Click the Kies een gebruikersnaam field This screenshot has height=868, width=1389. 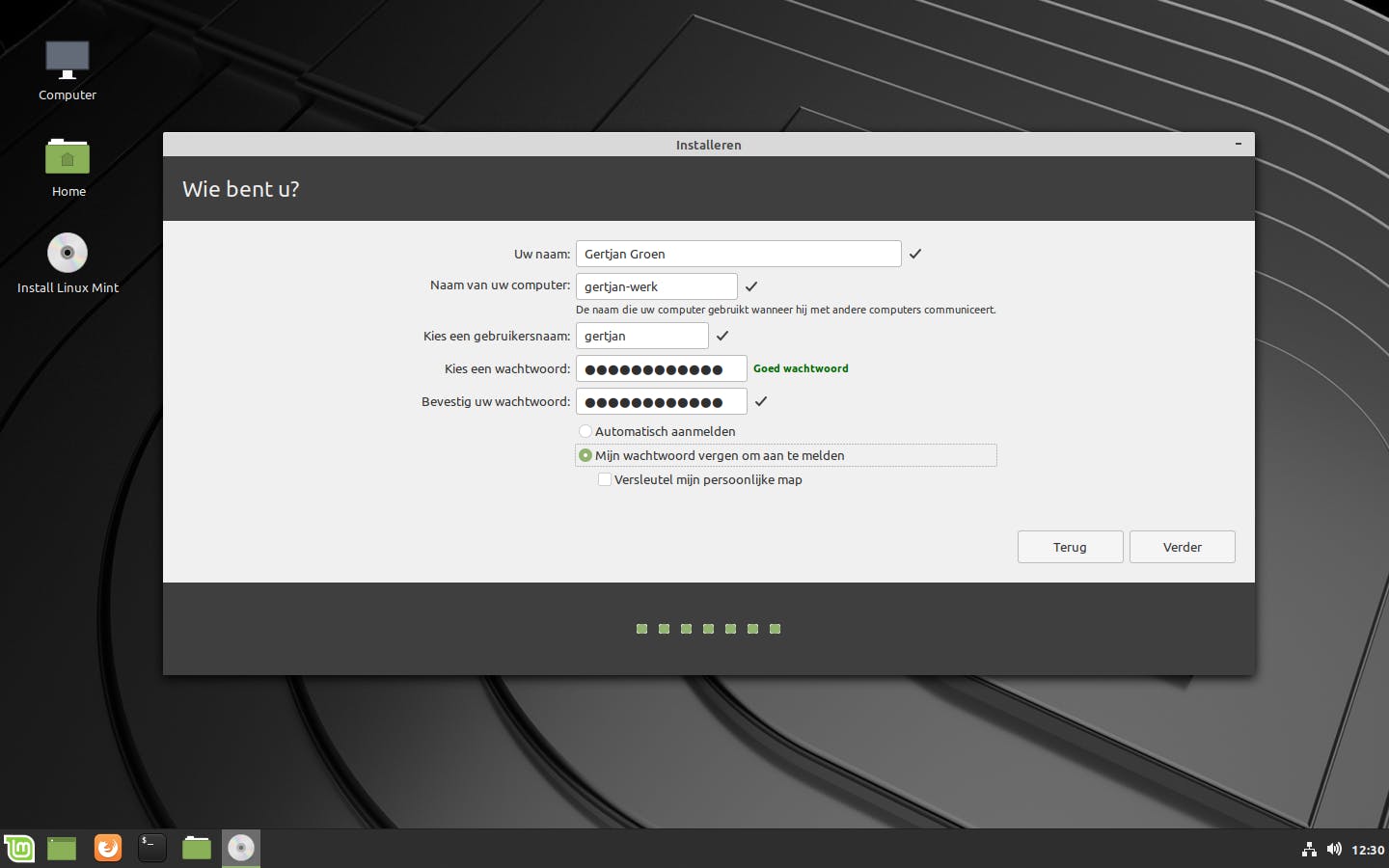641,336
